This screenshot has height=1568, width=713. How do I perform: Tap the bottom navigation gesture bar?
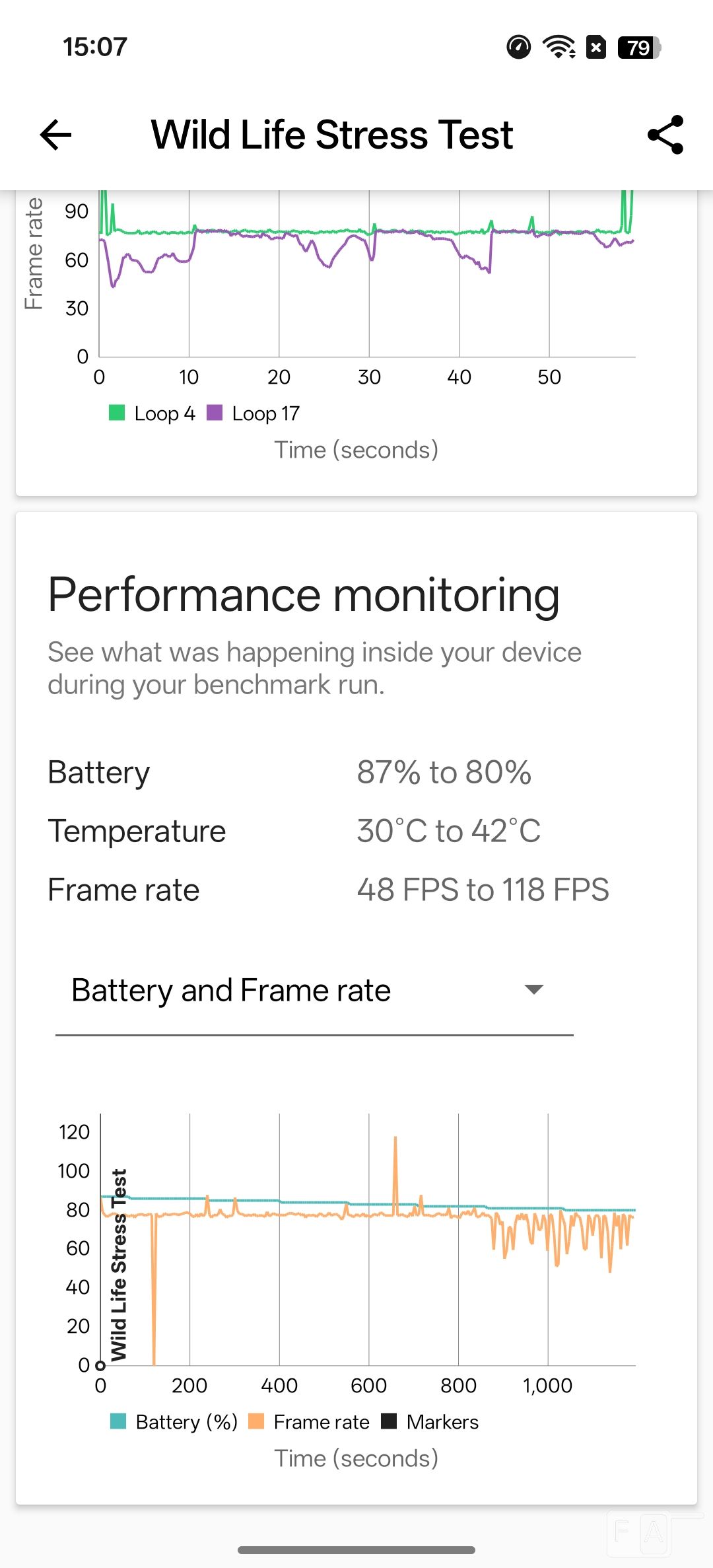(x=356, y=1550)
